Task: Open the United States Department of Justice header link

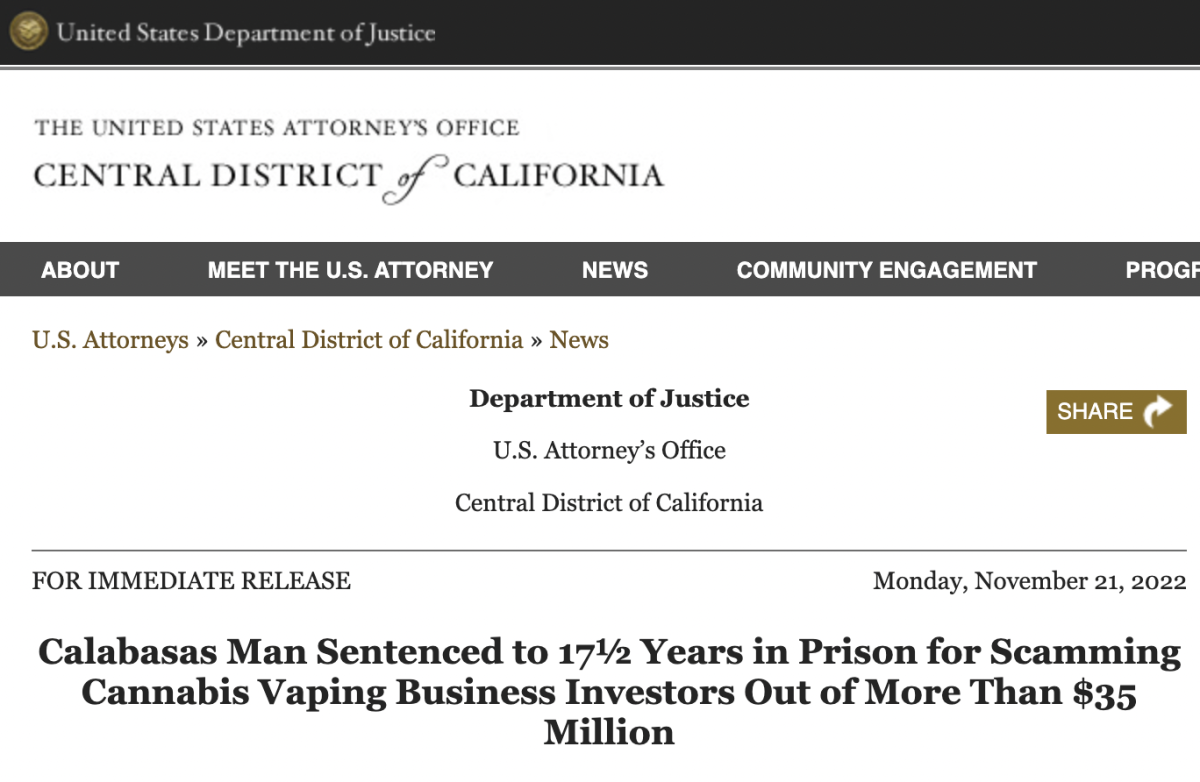Action: point(246,33)
